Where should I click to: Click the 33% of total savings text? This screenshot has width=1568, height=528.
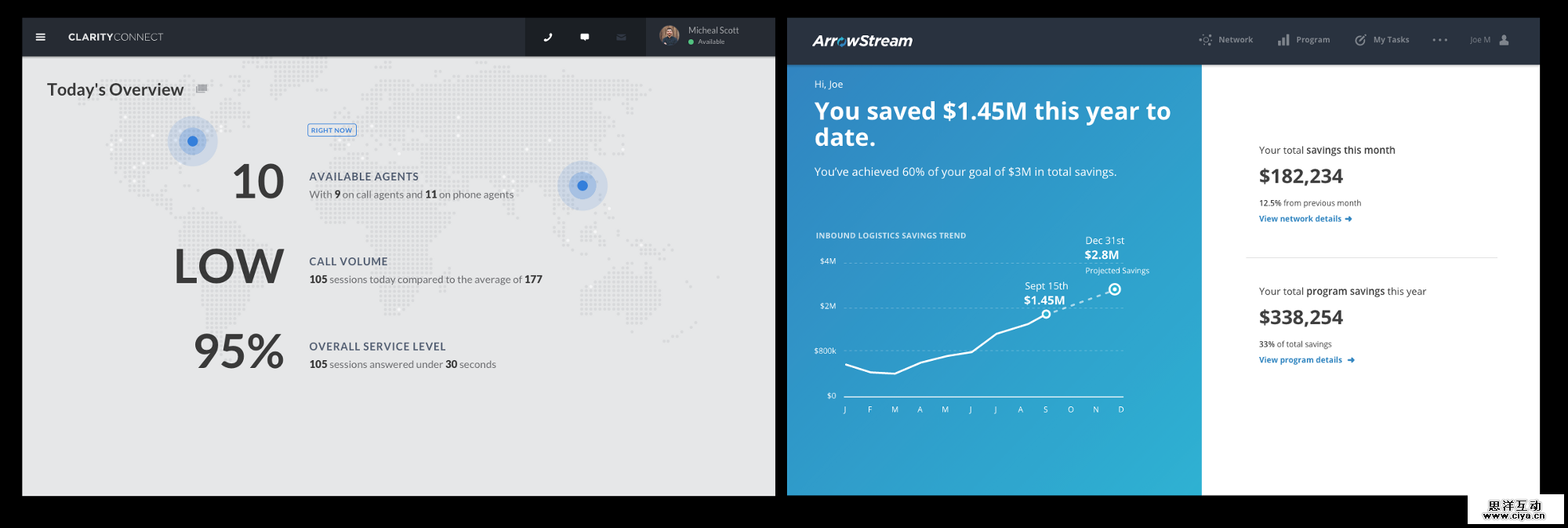(1295, 344)
